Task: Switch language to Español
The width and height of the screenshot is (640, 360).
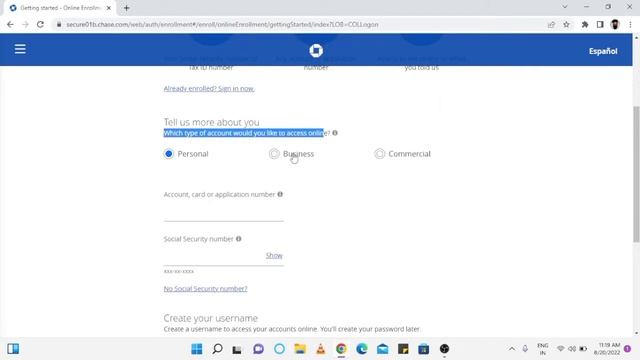Action: (603, 51)
